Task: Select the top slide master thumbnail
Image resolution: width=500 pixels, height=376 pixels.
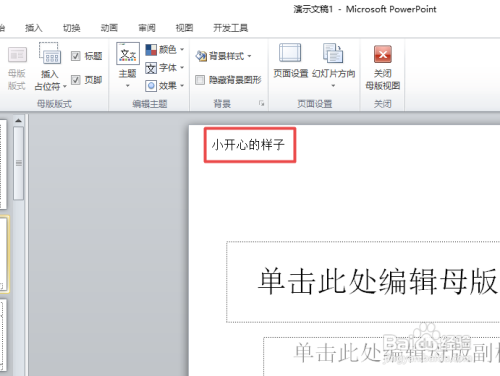Action: coord(3,165)
